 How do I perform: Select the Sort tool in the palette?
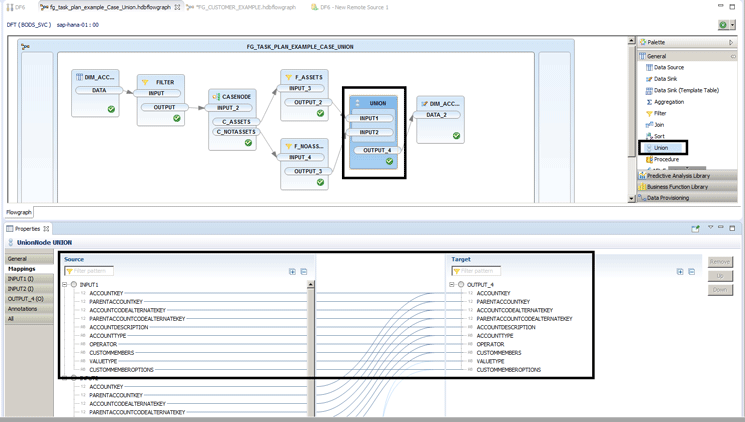click(659, 136)
